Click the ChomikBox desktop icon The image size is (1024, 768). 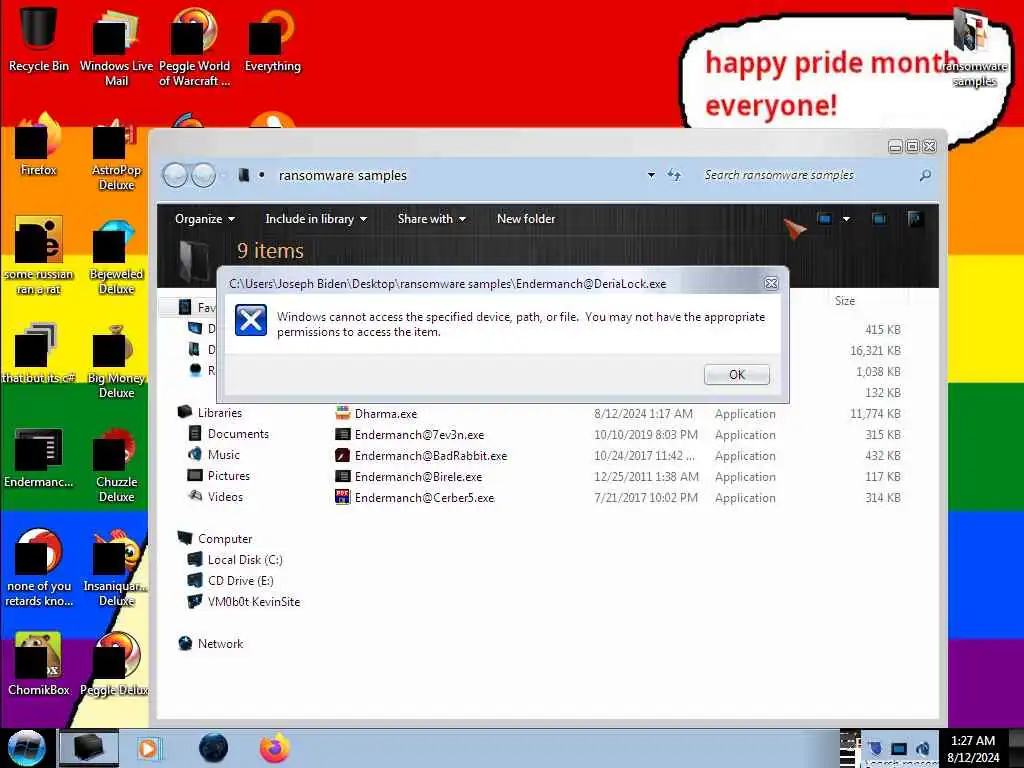tap(39, 664)
